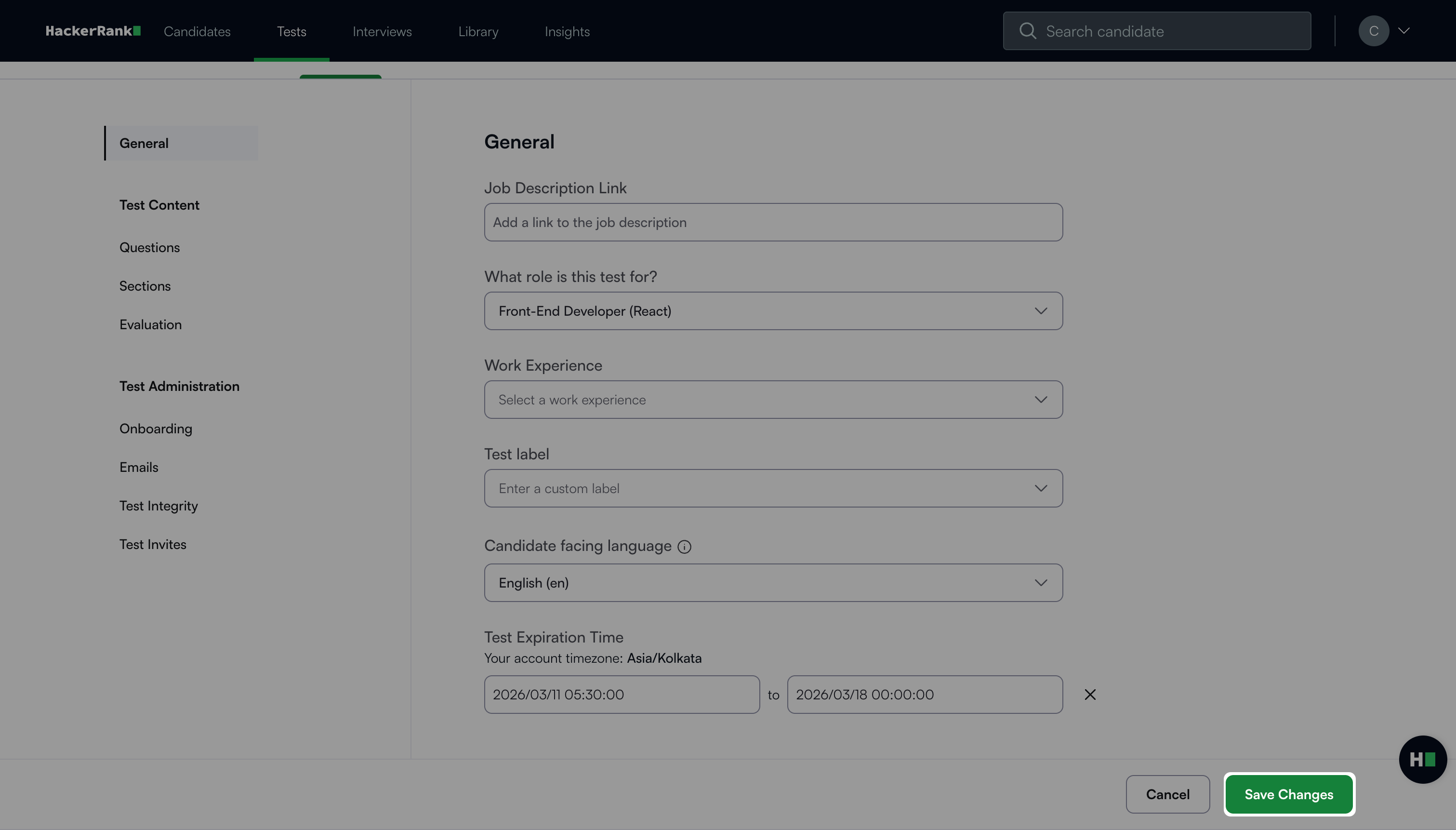The width and height of the screenshot is (1456, 830).
Task: Open the Test label dropdown
Action: [773, 489]
